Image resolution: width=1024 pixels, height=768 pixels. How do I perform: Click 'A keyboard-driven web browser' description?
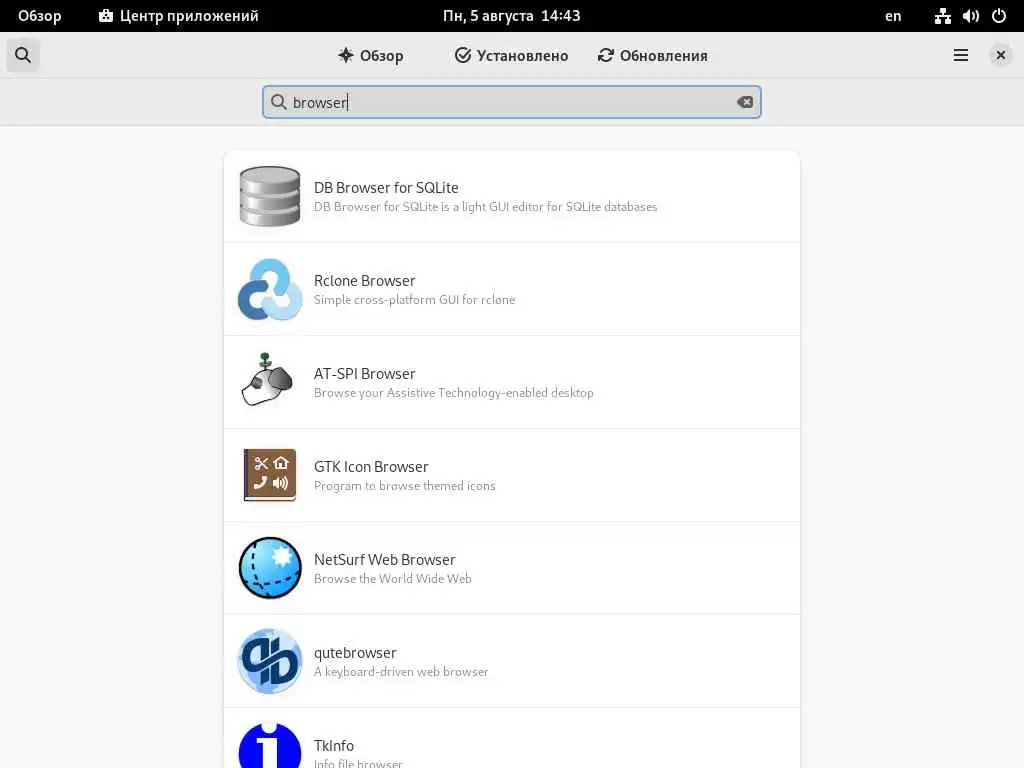[x=401, y=672]
